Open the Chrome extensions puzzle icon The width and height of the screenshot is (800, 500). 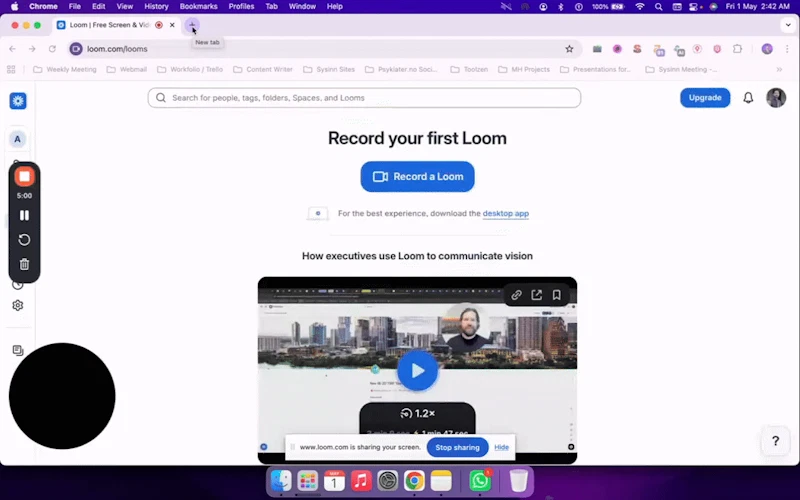click(x=737, y=49)
